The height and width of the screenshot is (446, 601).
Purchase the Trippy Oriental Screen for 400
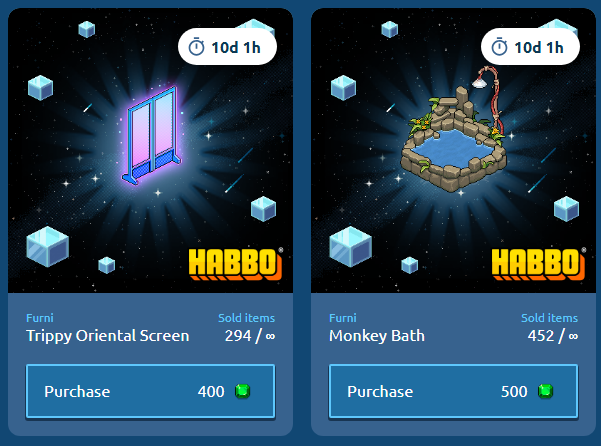click(150, 391)
